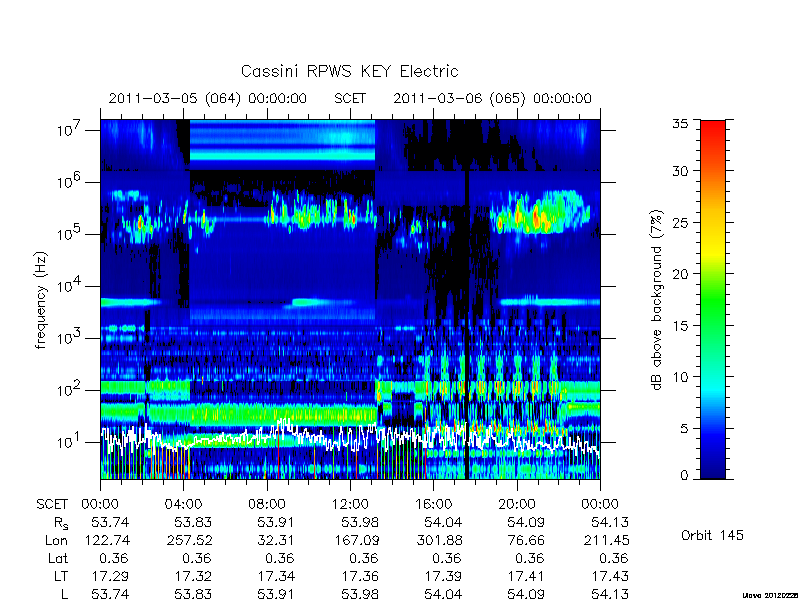Click the SCET row header below the plot
Viewport: 800px width, 600px height.
coord(52,505)
